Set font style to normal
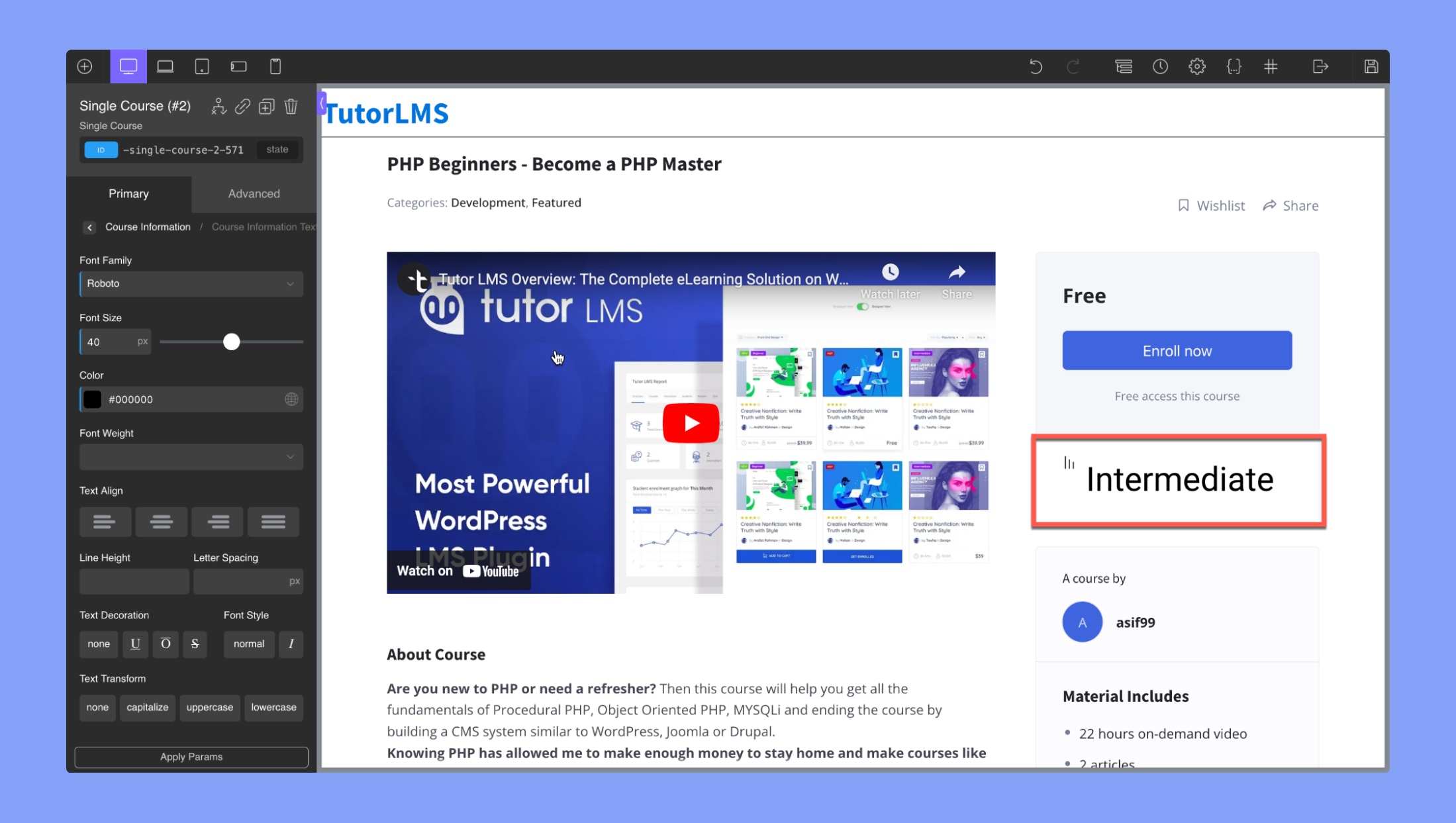The image size is (1456, 823). click(x=249, y=644)
